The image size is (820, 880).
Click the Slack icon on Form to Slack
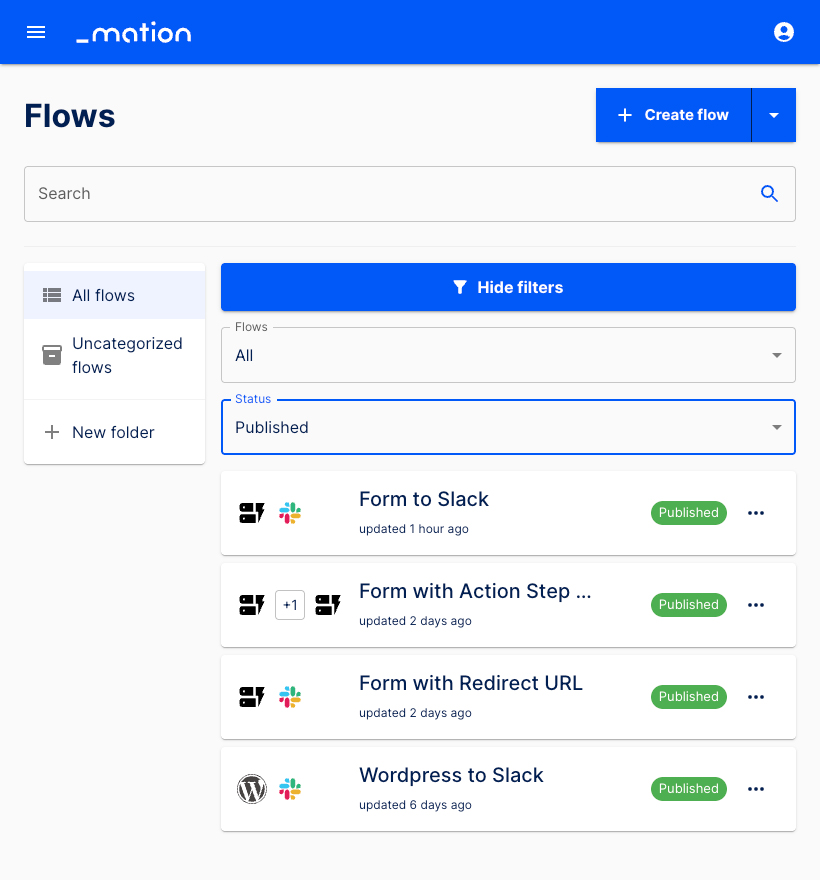[x=290, y=513]
